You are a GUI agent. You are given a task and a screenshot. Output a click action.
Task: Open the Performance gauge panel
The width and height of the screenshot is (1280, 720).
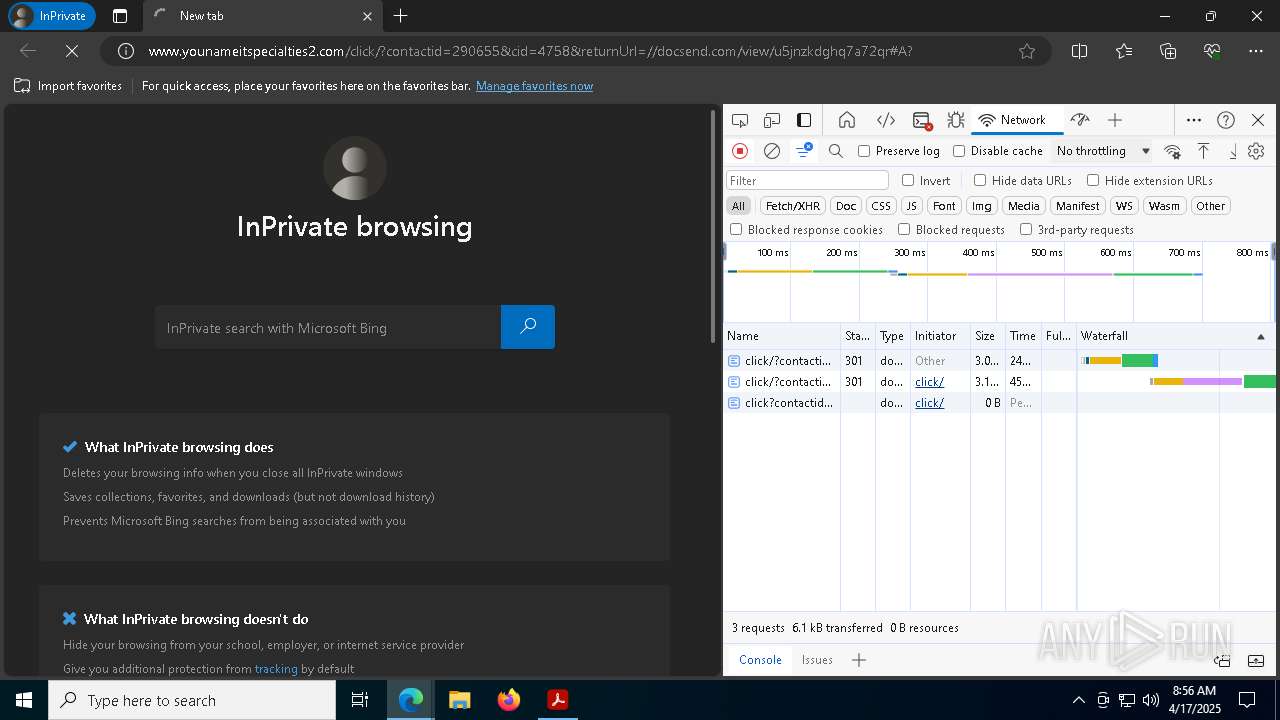click(1079, 120)
